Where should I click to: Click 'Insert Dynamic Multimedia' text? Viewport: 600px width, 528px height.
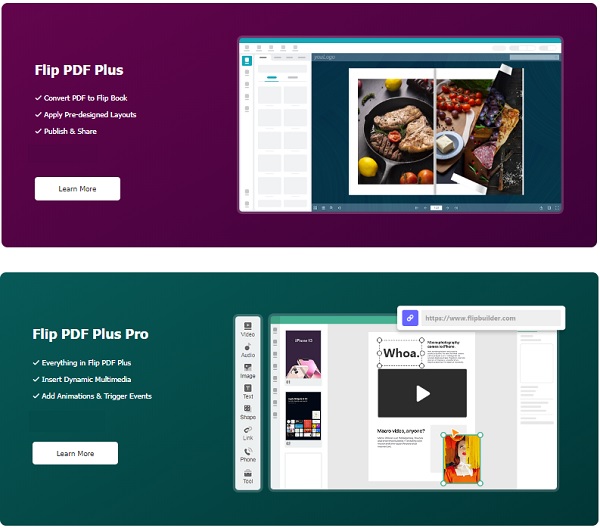point(86,379)
